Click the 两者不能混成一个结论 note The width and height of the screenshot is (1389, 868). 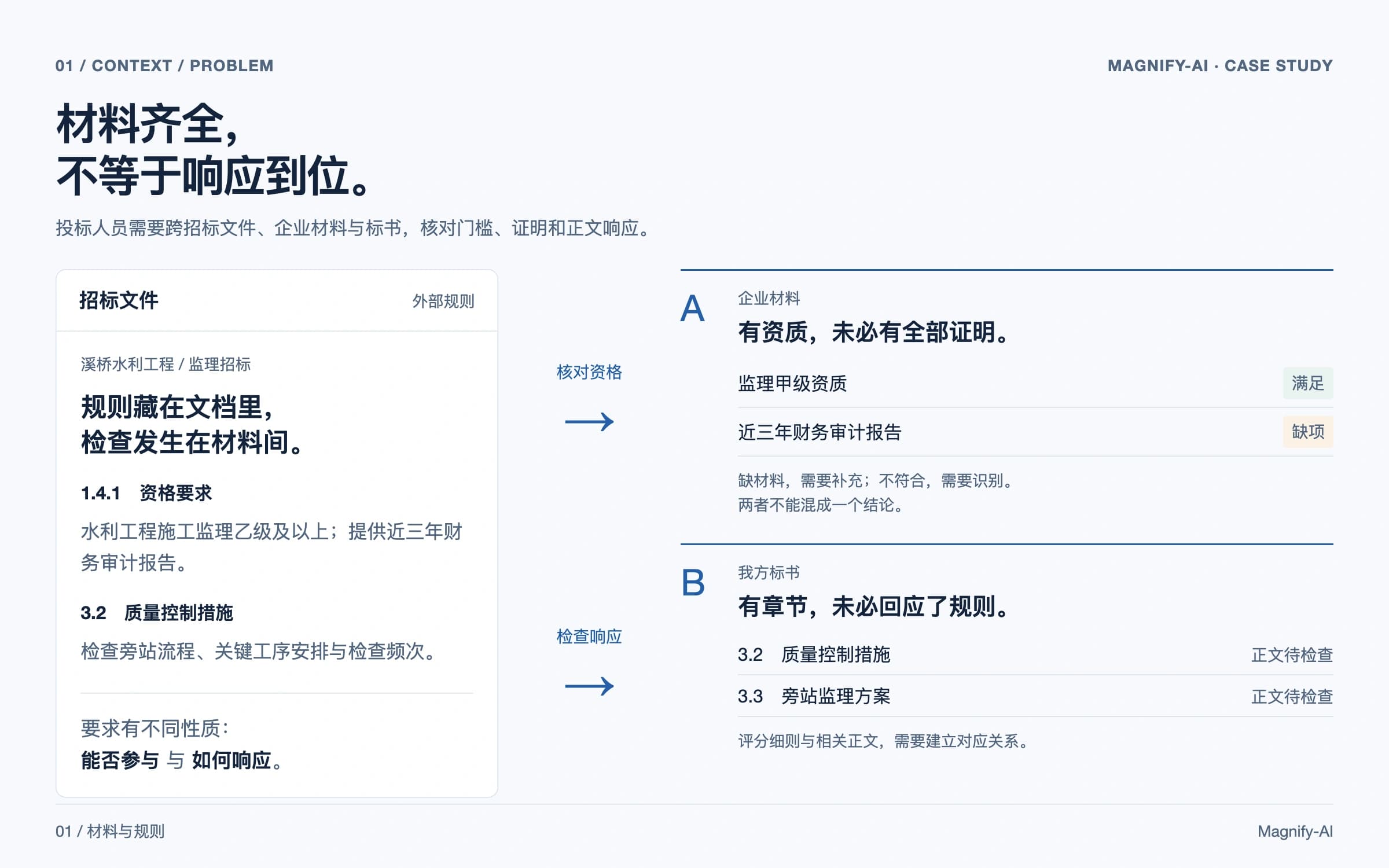[821, 505]
